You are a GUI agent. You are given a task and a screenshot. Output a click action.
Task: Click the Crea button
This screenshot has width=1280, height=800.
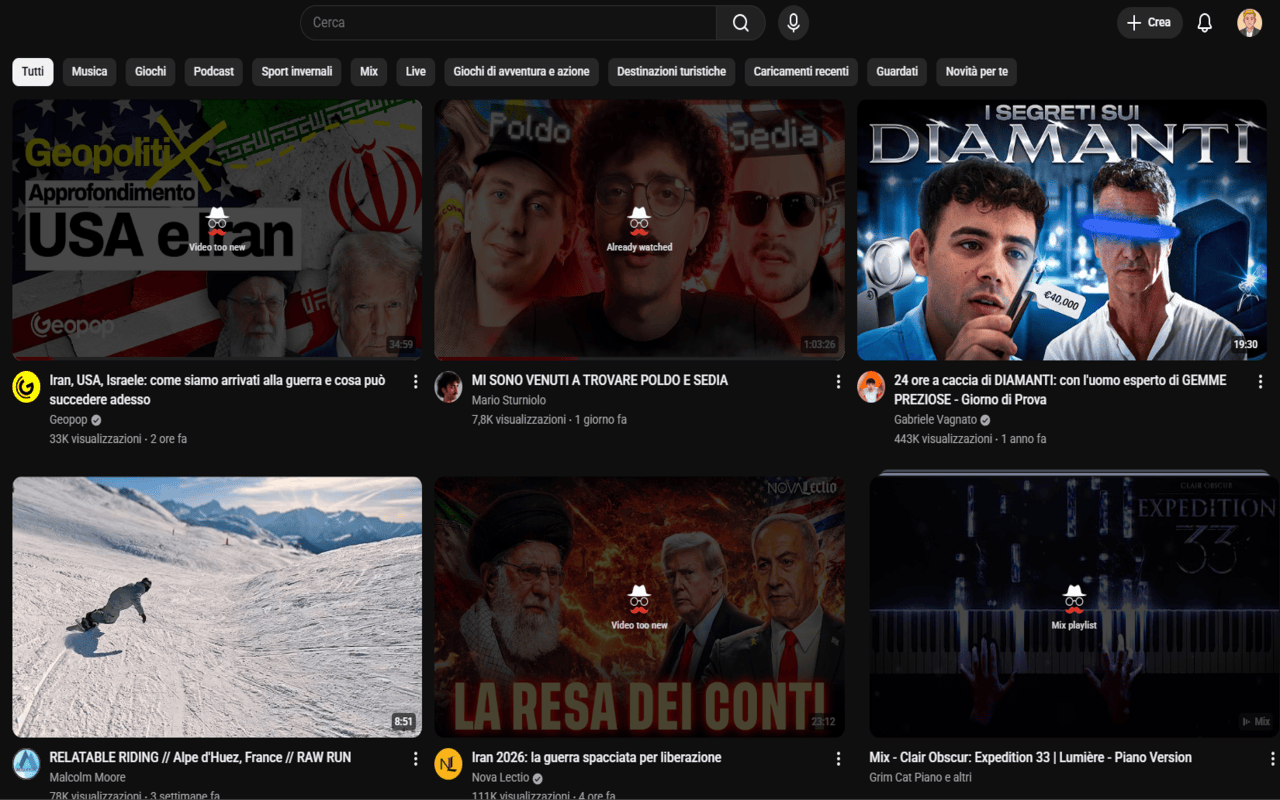1150,23
